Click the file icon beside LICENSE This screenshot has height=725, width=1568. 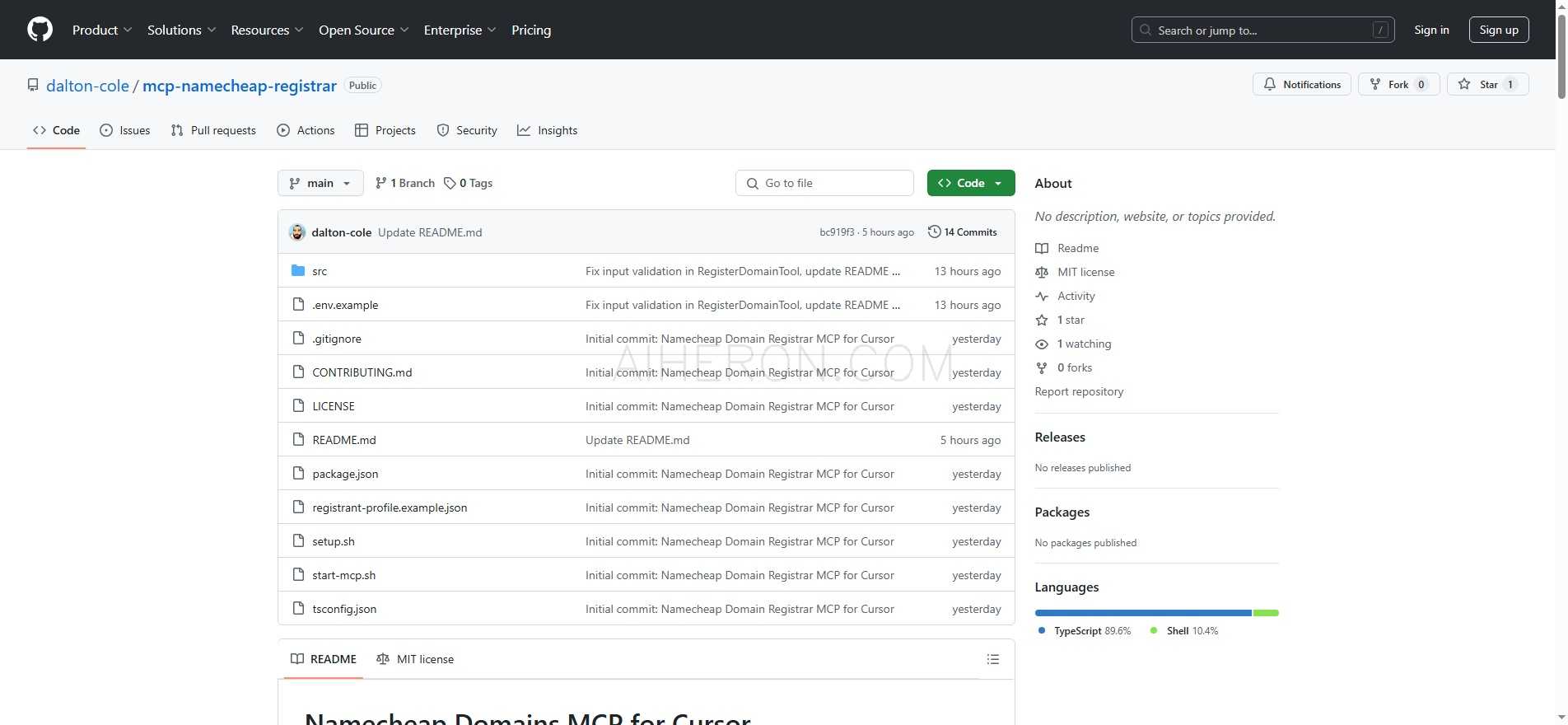[x=299, y=405]
